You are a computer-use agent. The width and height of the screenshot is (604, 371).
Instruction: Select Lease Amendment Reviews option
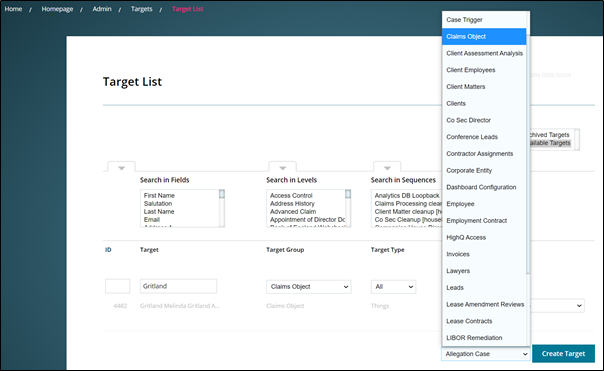tap(484, 304)
